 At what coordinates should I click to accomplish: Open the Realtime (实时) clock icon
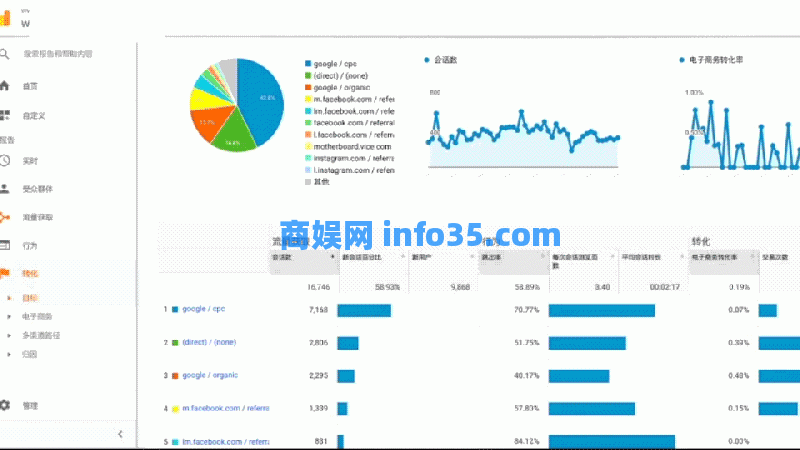(5, 161)
